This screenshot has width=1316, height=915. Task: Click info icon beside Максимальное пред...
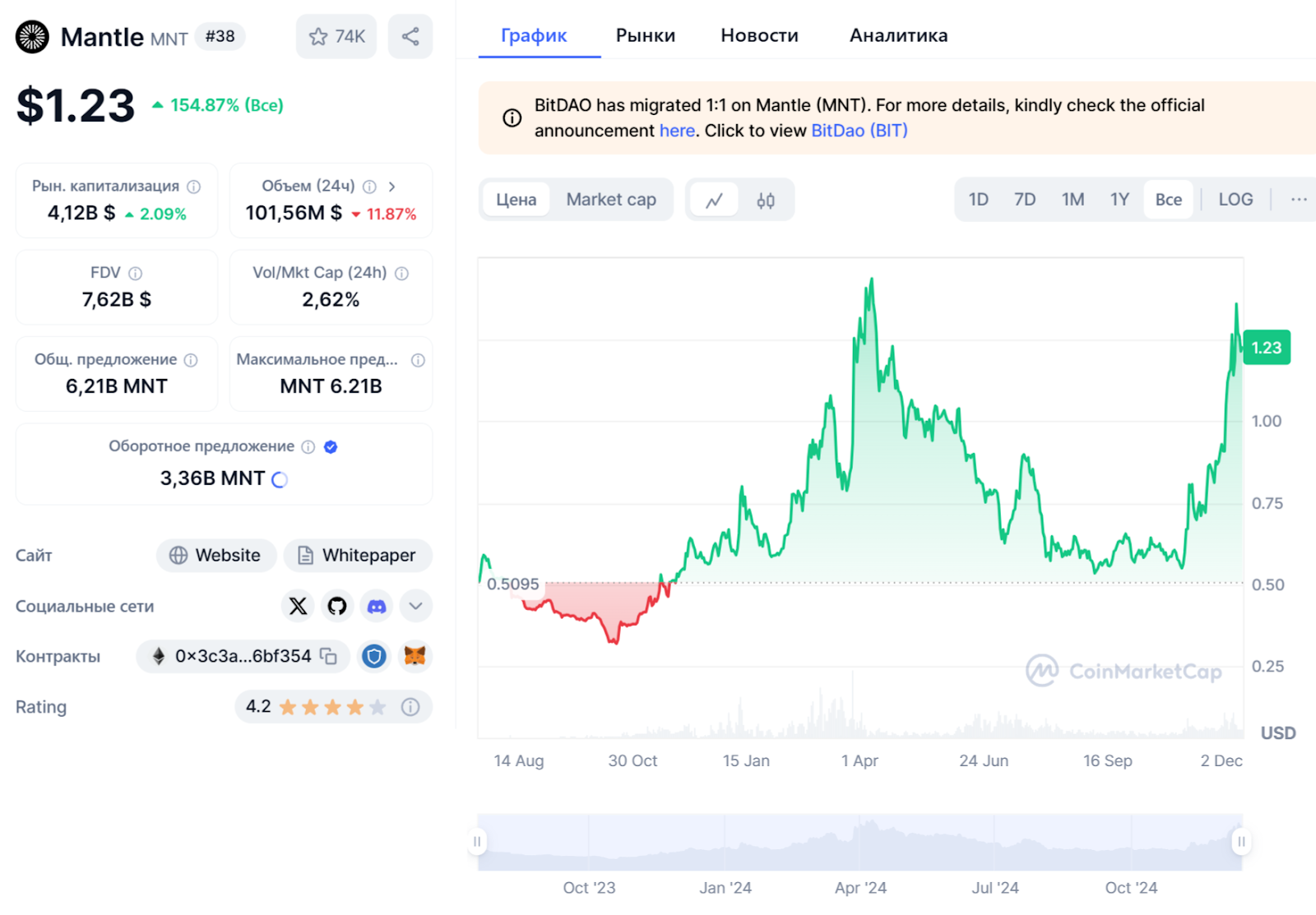point(418,360)
